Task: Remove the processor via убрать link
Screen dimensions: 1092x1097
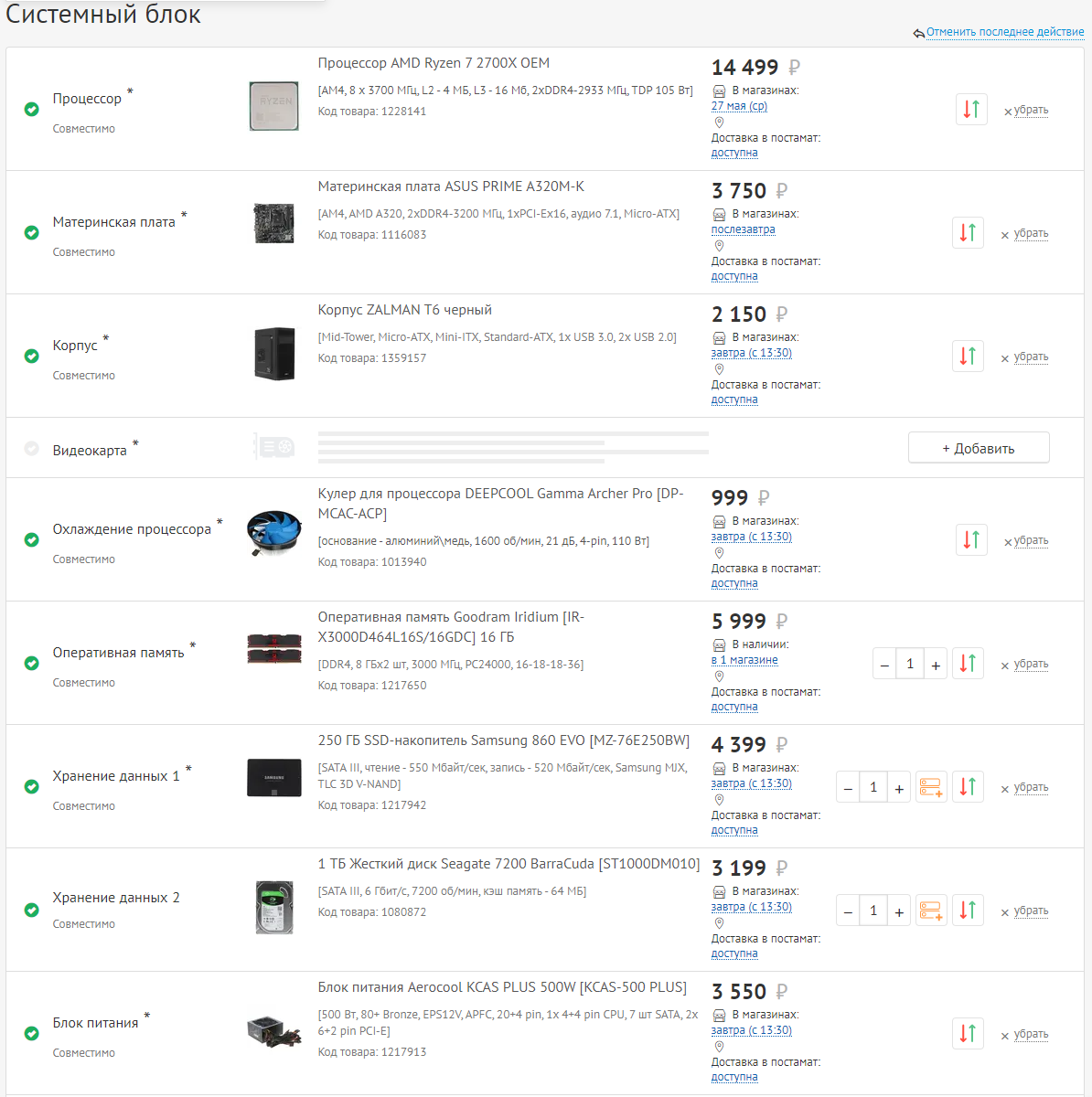Action: click(x=1031, y=110)
